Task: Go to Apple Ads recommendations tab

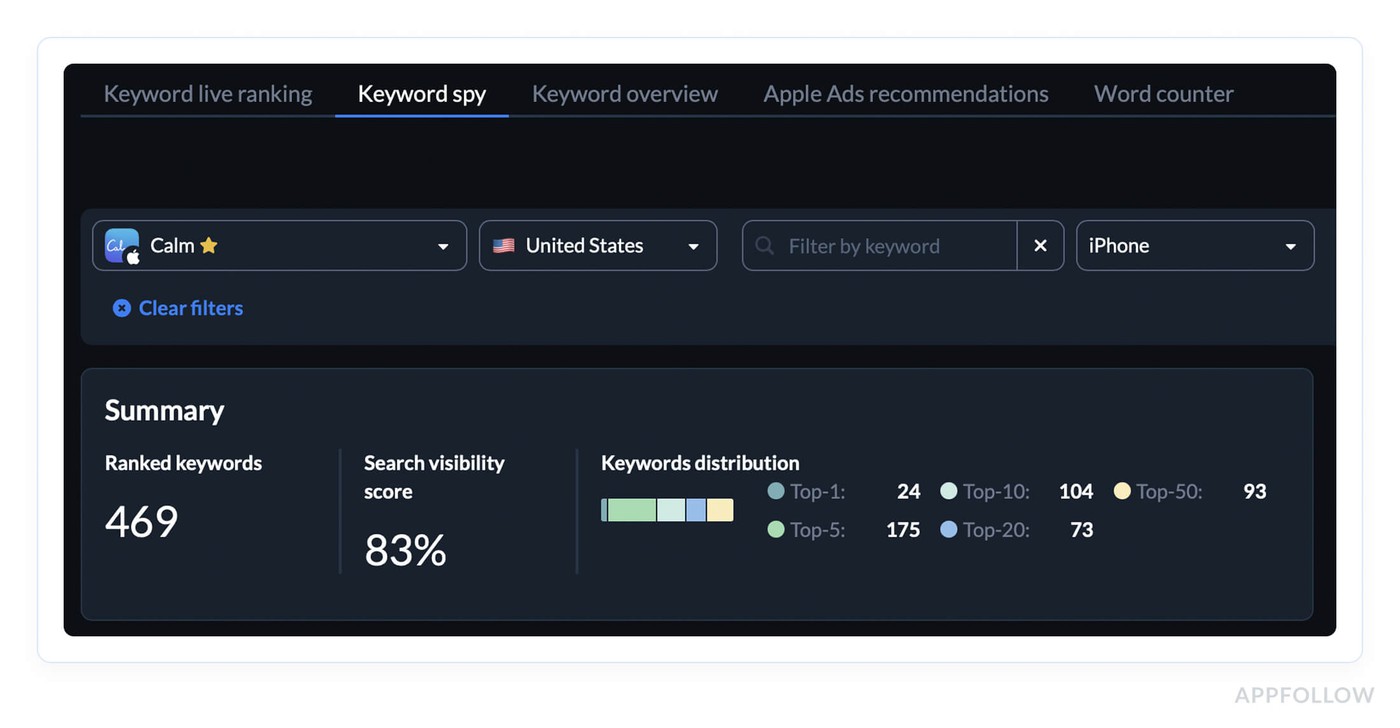Action: click(x=906, y=94)
